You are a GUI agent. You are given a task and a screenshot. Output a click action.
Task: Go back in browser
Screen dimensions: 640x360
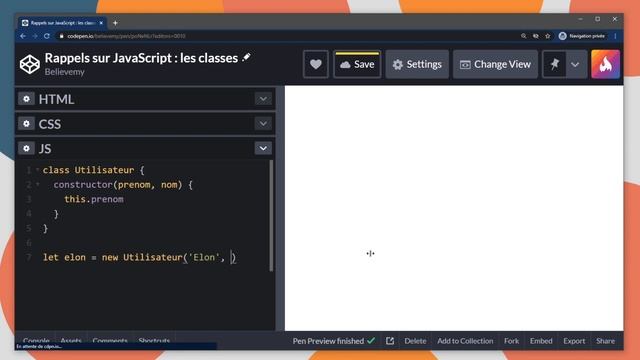click(23, 36)
